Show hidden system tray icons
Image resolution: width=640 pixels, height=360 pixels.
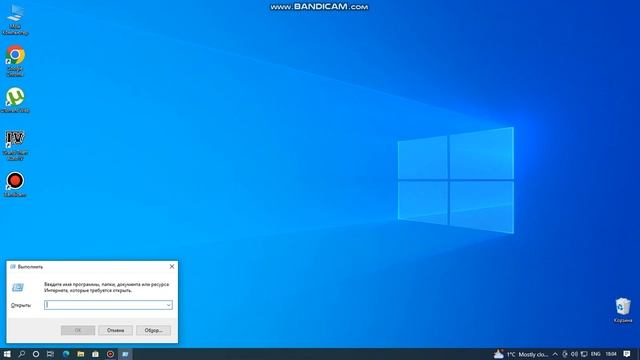click(x=555, y=354)
